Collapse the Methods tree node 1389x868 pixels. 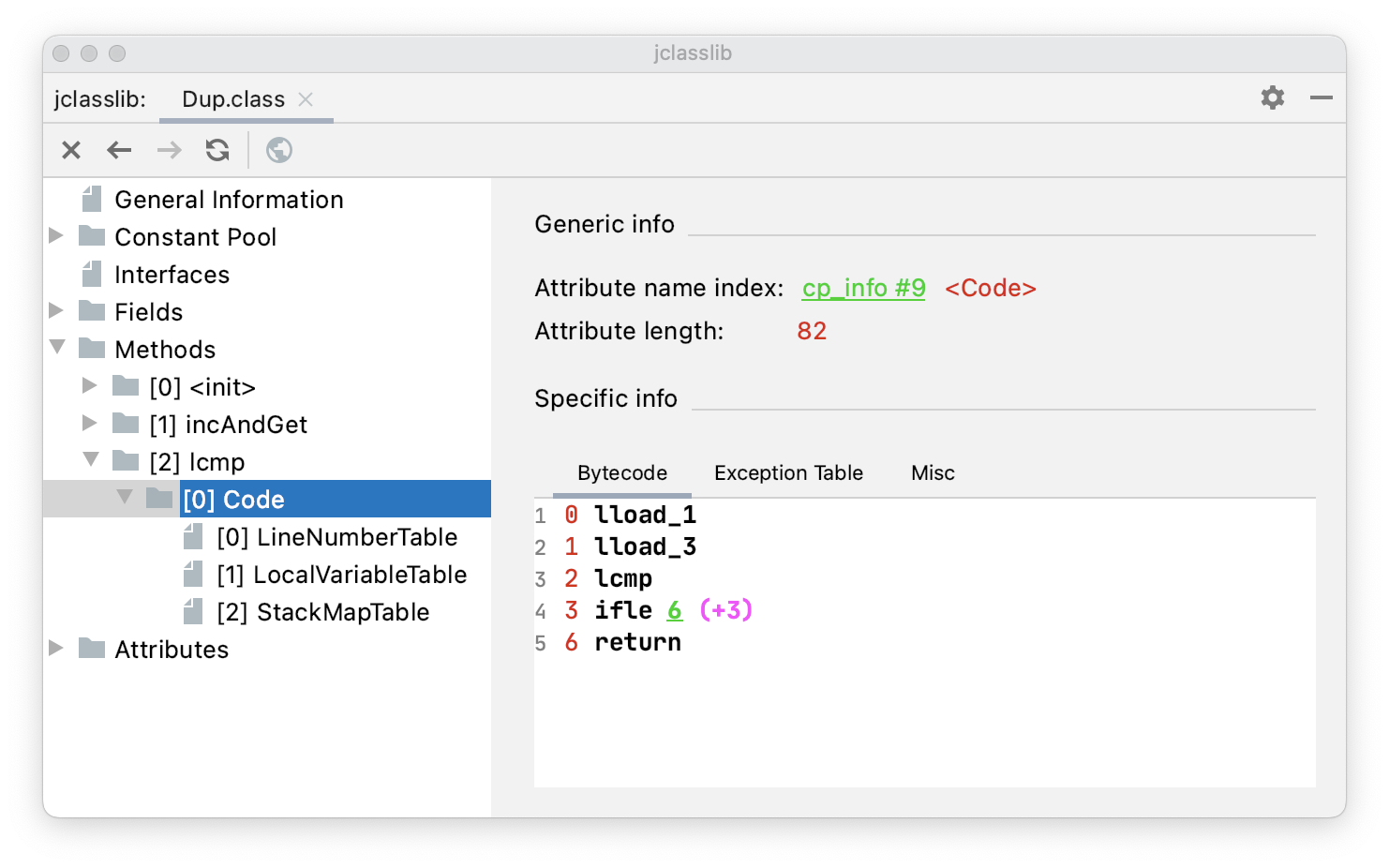click(x=57, y=348)
